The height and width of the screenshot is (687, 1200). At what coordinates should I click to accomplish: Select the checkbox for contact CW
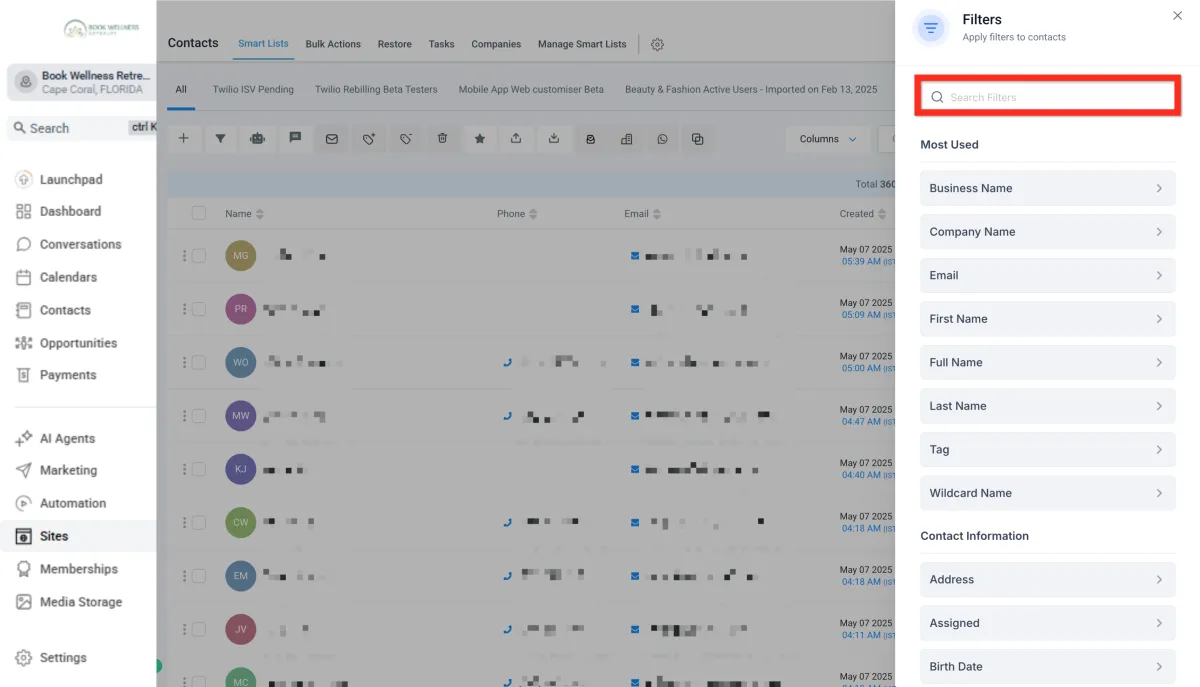(x=199, y=522)
